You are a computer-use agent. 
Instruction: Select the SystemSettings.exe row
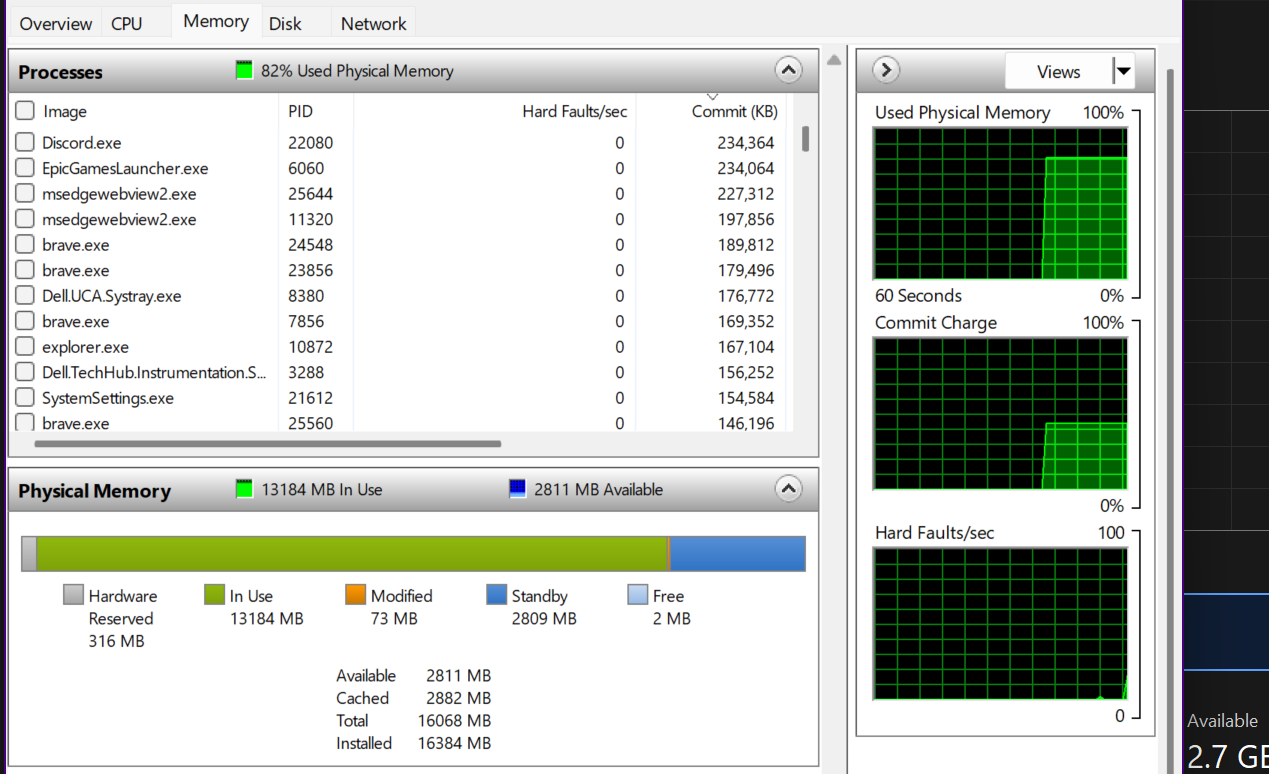coord(400,398)
